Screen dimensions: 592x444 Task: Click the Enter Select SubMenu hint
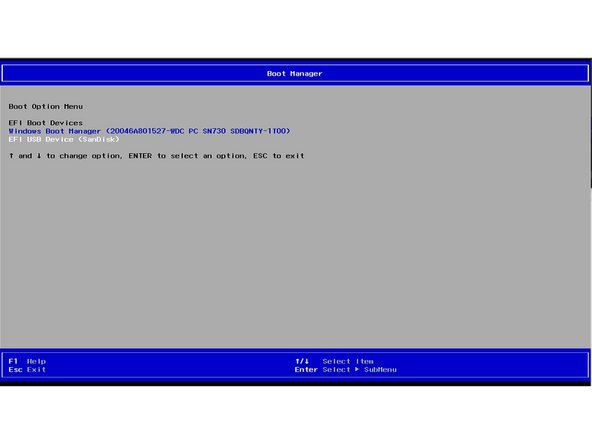tap(345, 370)
